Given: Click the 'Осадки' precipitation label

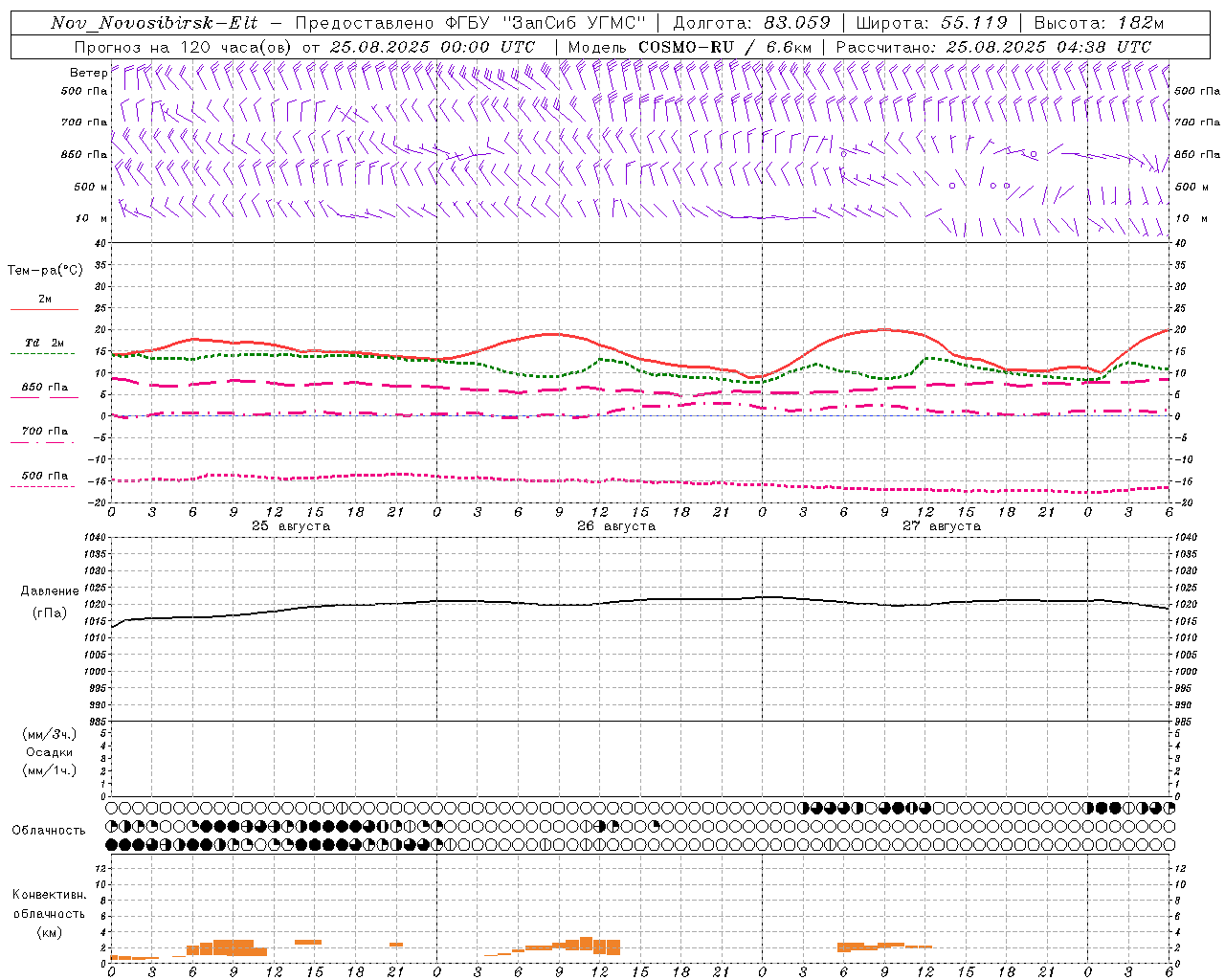Looking at the screenshot, I should (50, 752).
